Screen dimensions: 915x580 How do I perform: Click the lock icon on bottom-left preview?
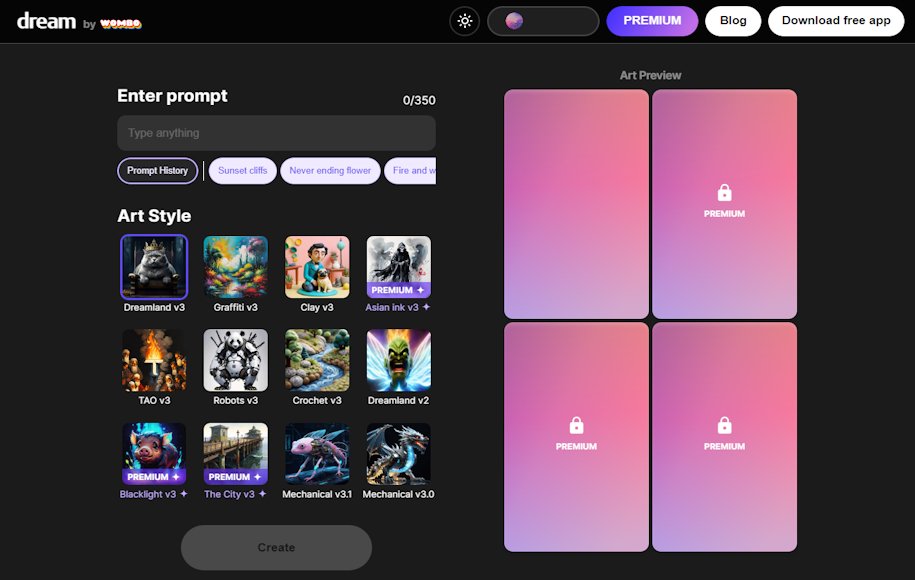coord(576,426)
